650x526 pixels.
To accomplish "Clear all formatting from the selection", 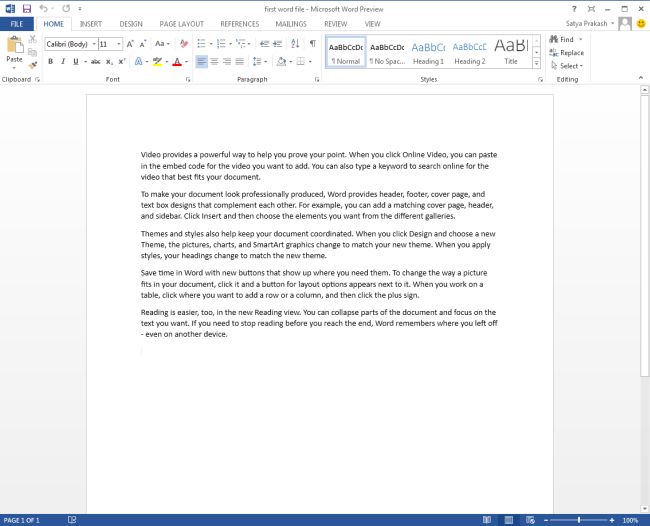I will click(184, 44).
